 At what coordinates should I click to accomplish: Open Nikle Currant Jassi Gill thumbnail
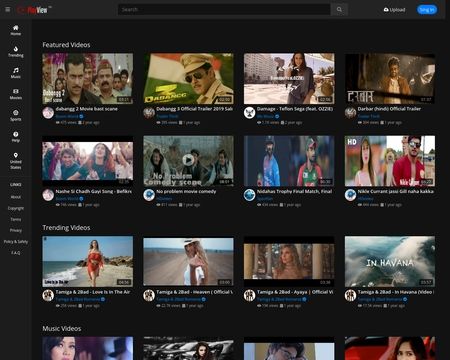390,161
